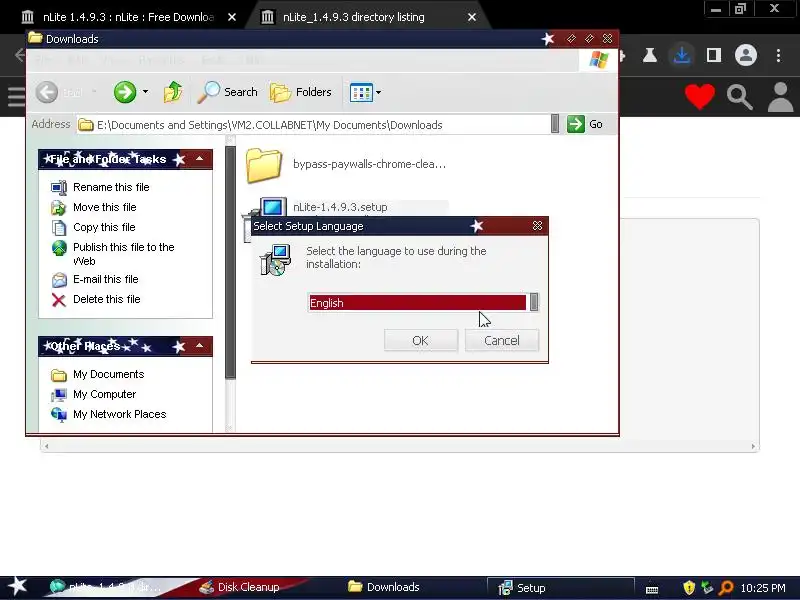800x600 pixels.
Task: Click Delete this file
Action: 107,299
